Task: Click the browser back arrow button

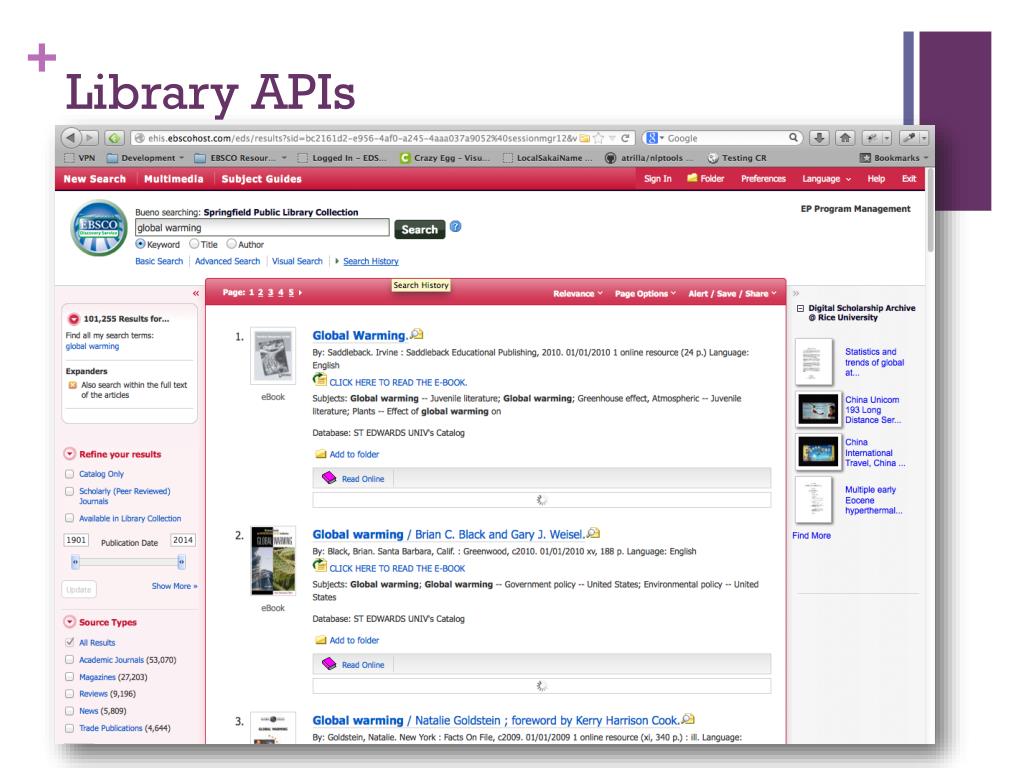Action: point(71,138)
